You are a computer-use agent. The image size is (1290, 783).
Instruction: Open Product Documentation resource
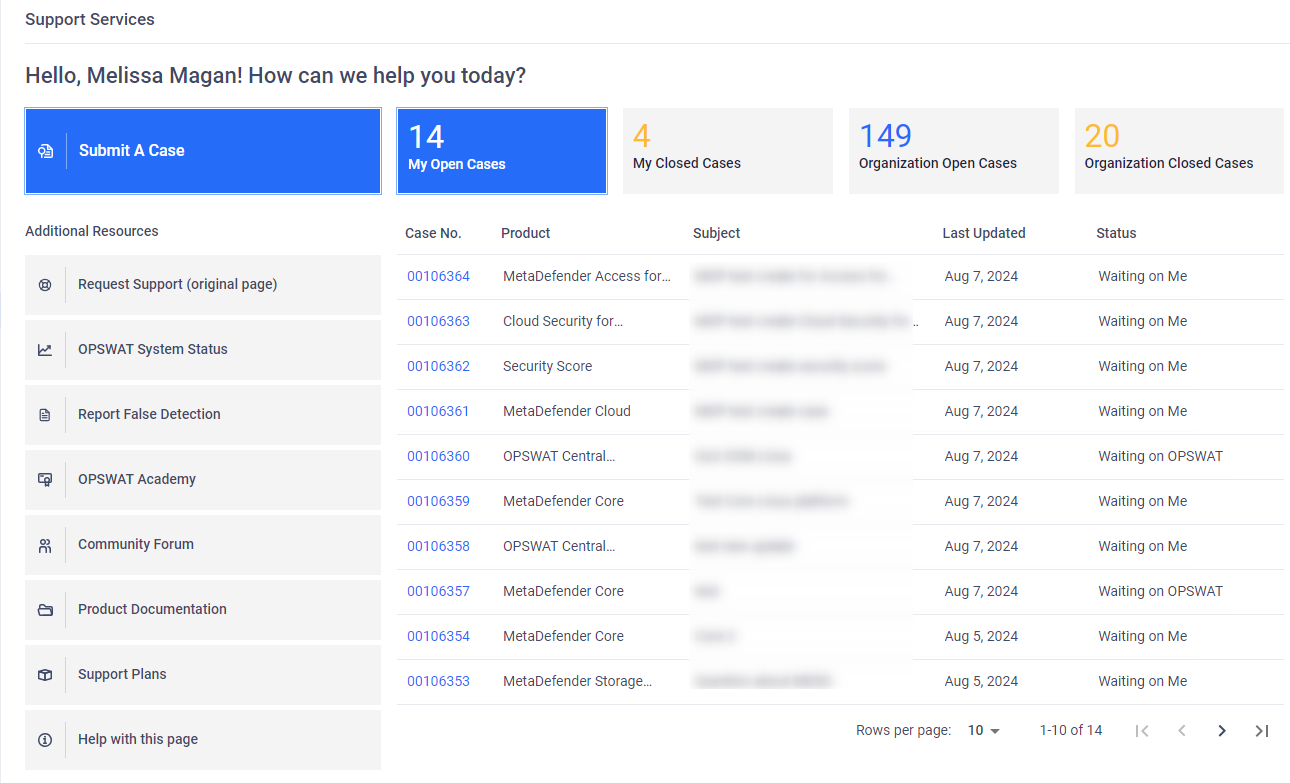(x=203, y=610)
